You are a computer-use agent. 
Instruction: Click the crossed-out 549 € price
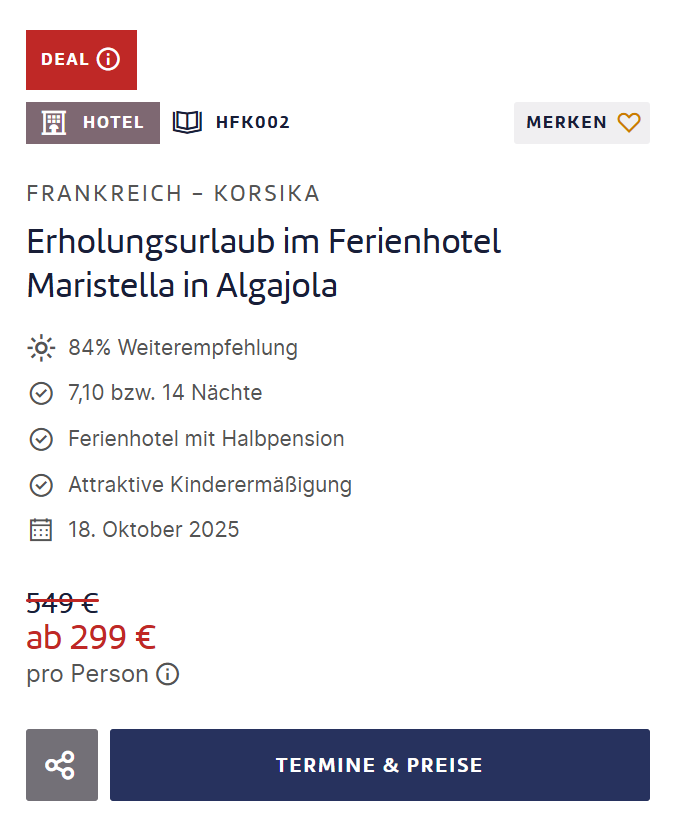(61, 602)
